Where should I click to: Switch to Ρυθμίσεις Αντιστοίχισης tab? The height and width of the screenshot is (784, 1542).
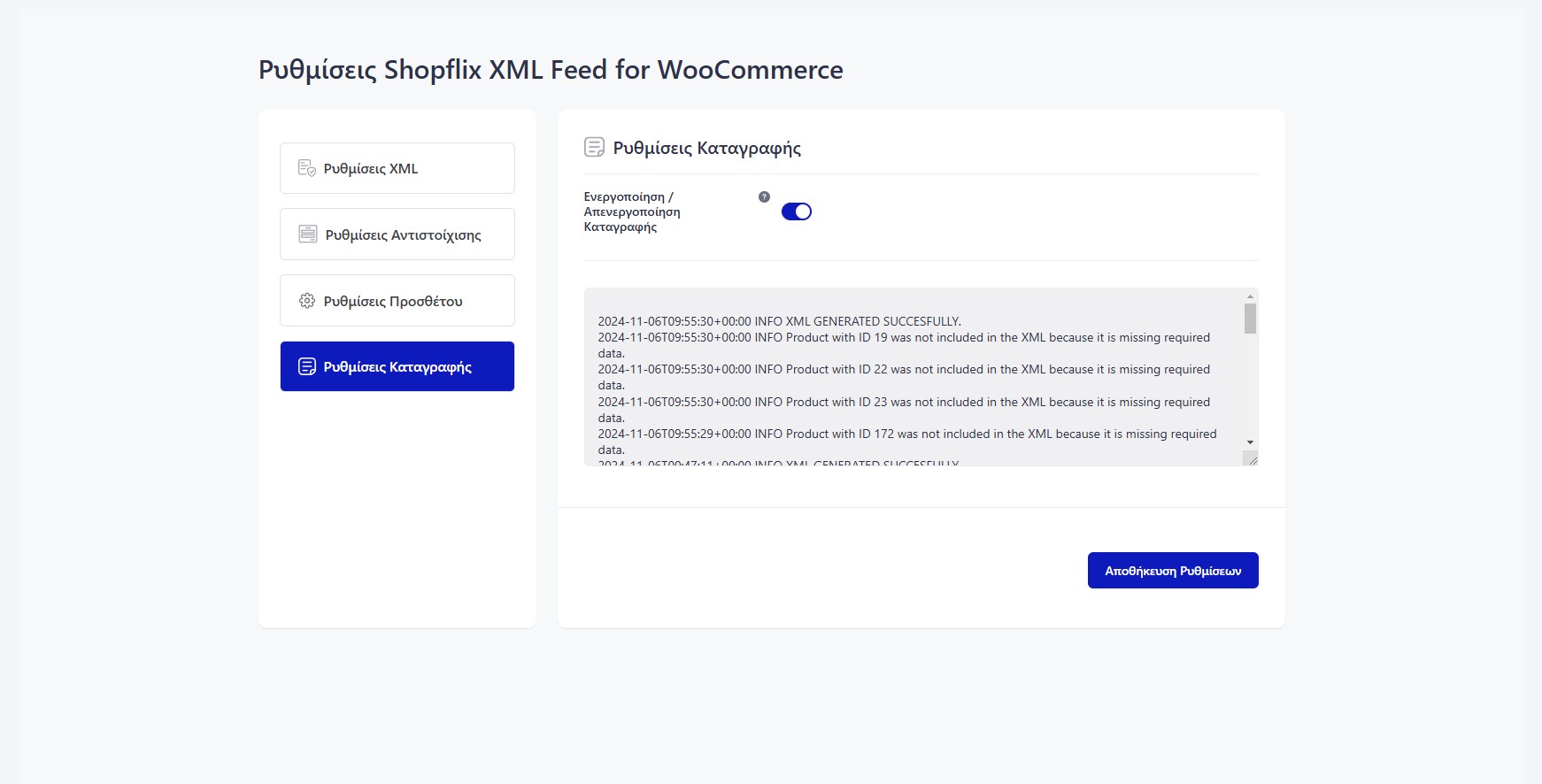[x=397, y=234]
